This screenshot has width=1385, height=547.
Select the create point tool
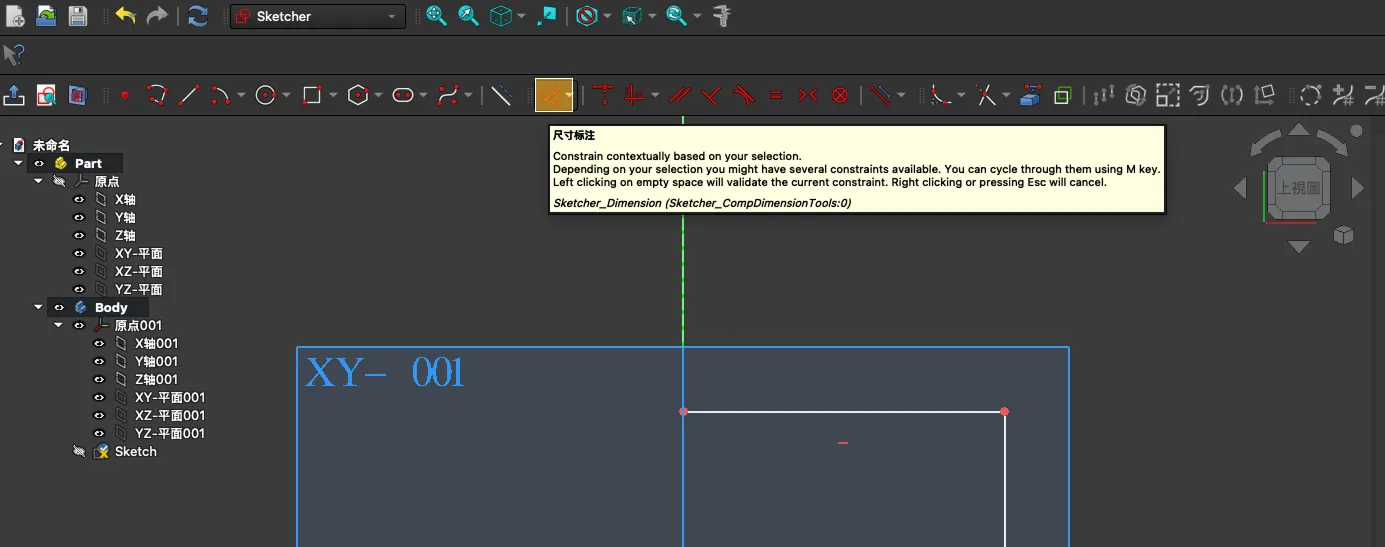point(125,95)
